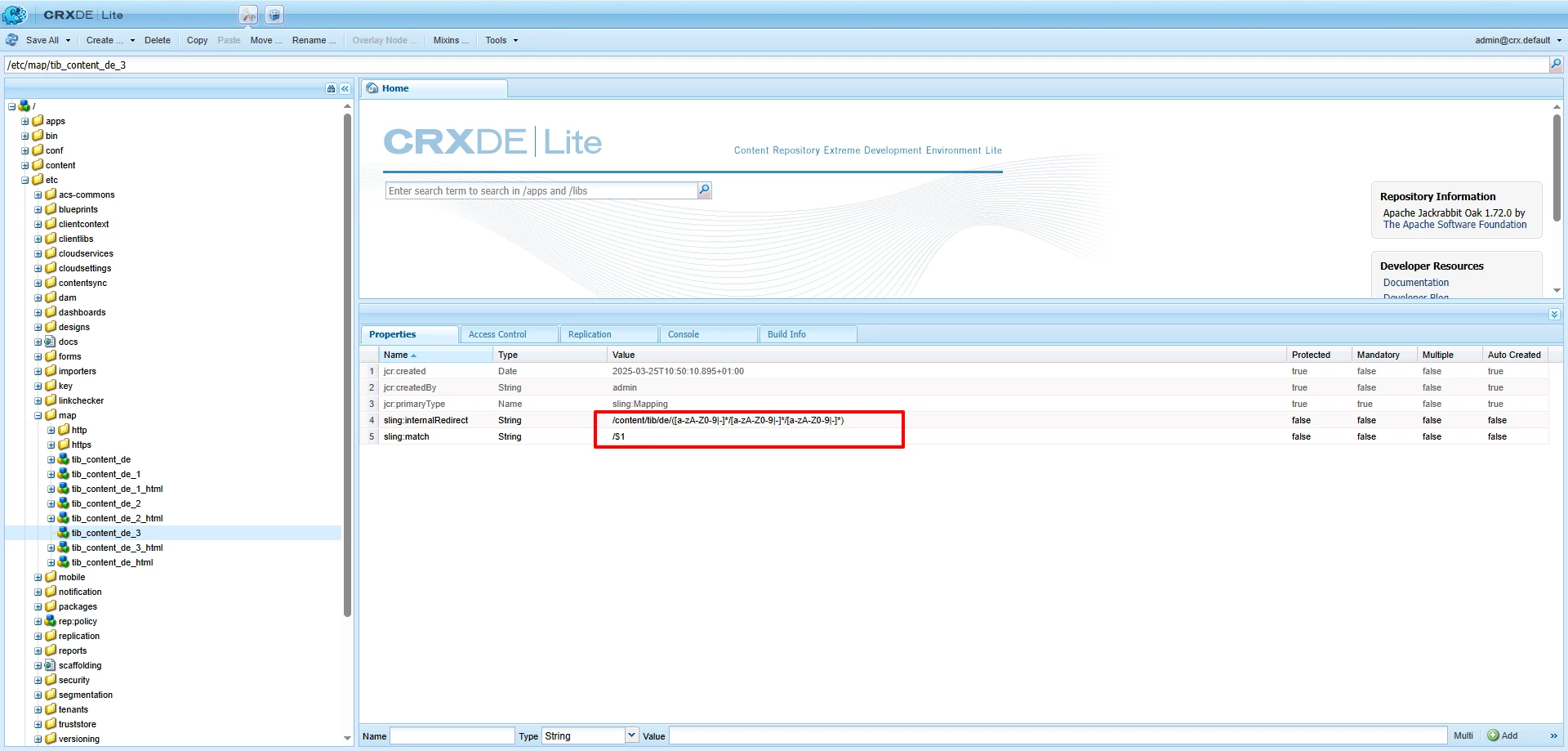The height and width of the screenshot is (751, 1568).
Task: Click the Mixins toolbar button
Action: coord(451,40)
